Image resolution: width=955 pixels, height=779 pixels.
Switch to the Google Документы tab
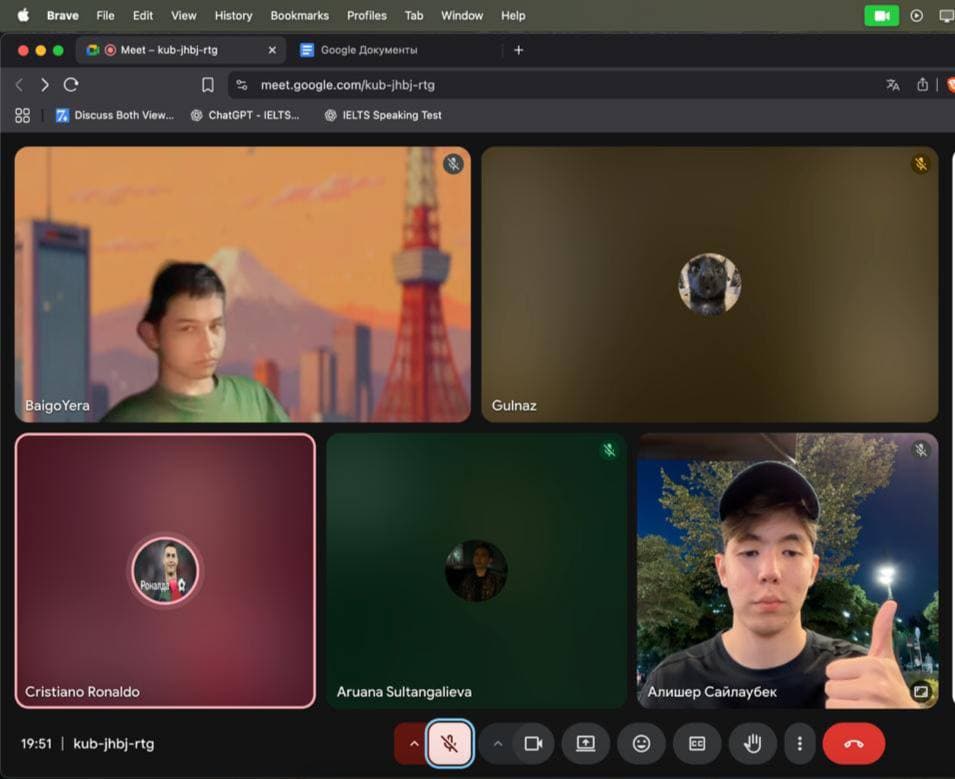(368, 50)
